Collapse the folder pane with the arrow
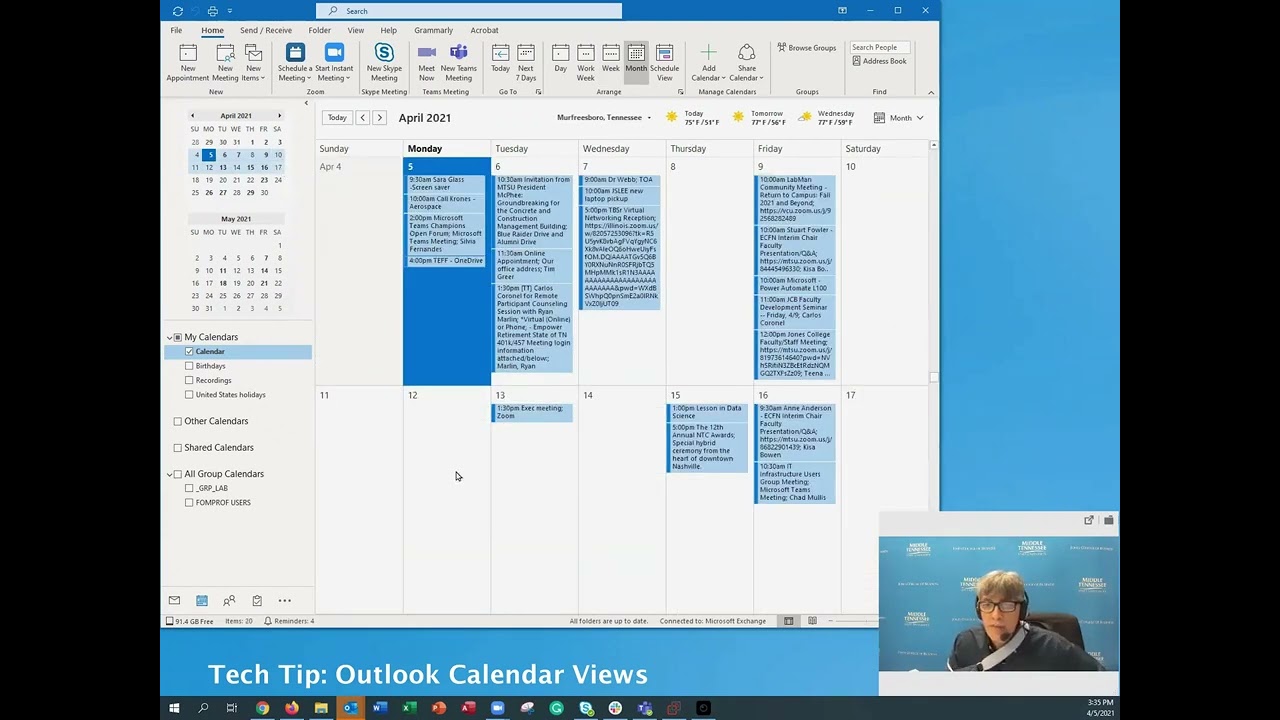 (x=306, y=103)
